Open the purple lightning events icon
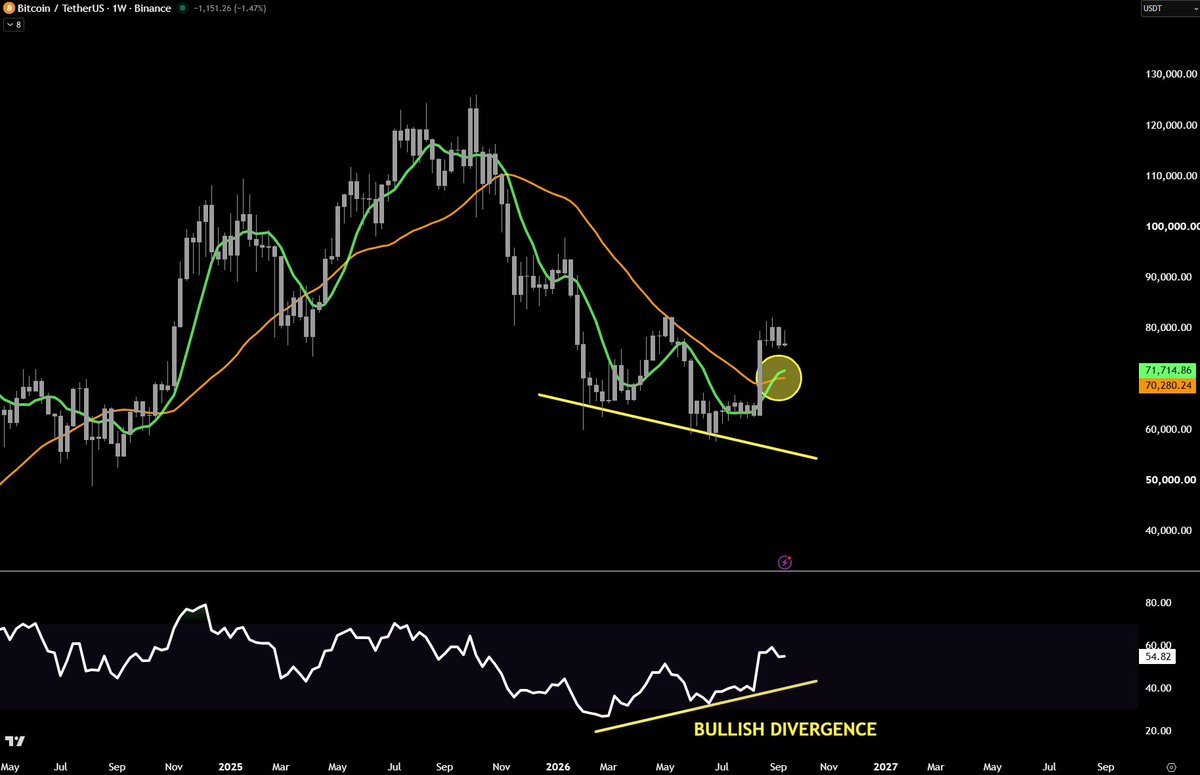The image size is (1200, 775). pos(785,562)
